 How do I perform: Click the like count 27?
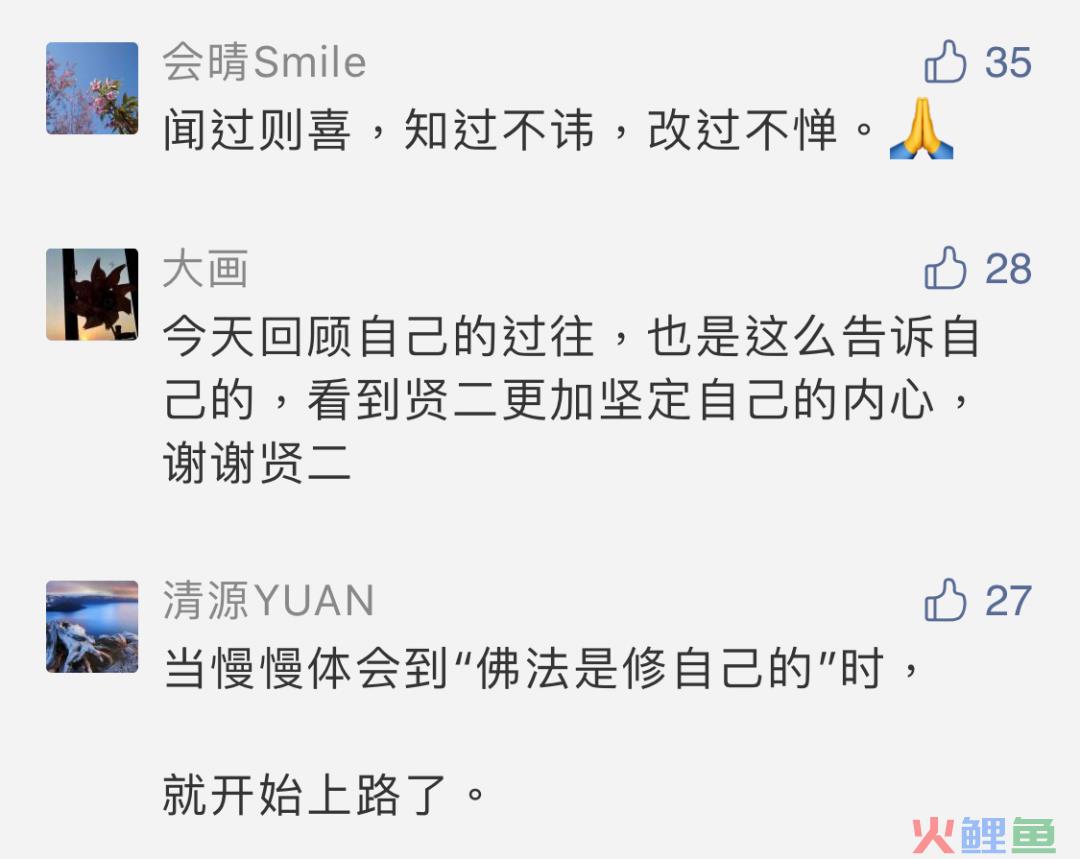tap(1008, 601)
